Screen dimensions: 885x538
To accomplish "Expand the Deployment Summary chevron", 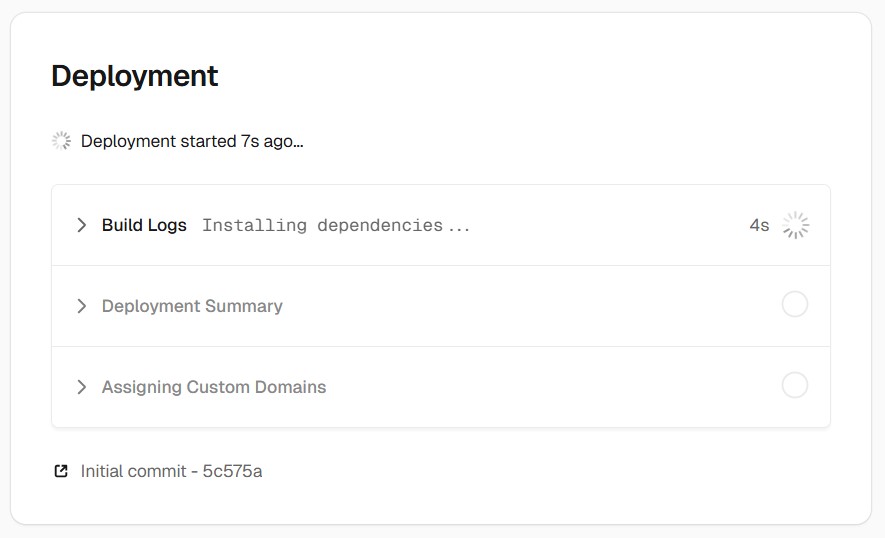I will tap(82, 306).
